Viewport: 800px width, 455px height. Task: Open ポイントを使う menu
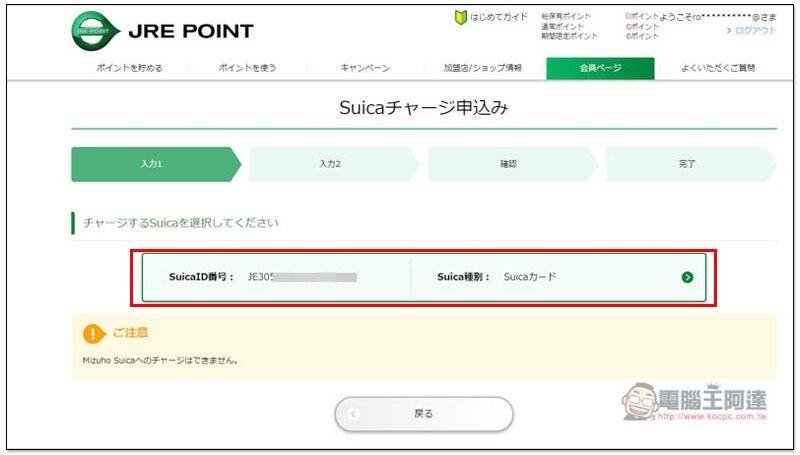coord(247,68)
